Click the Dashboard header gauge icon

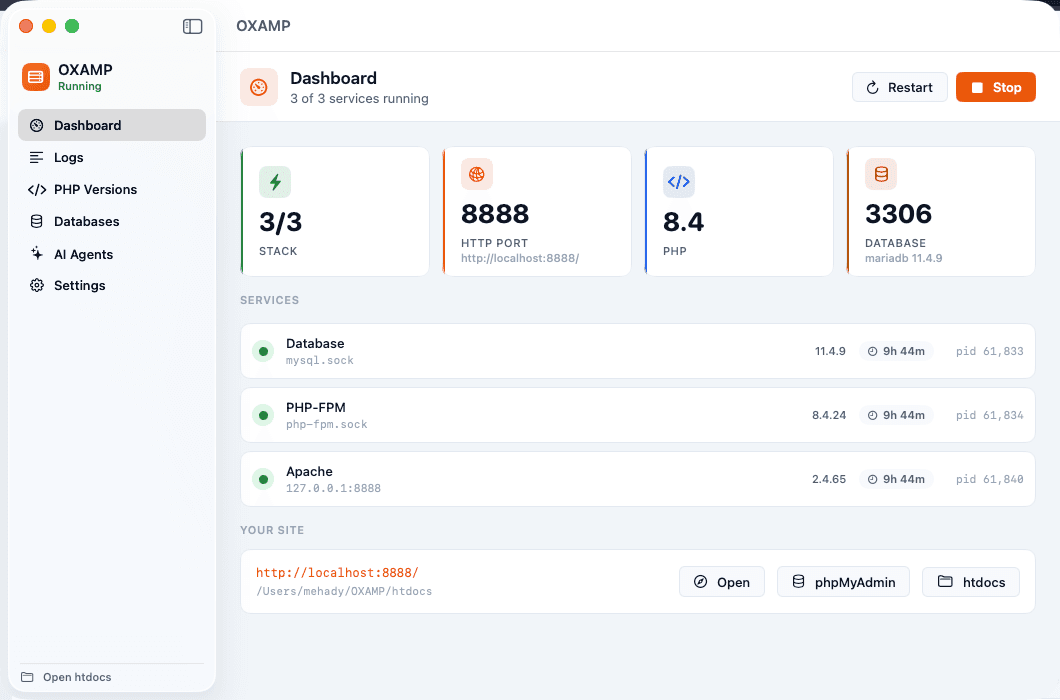259,87
